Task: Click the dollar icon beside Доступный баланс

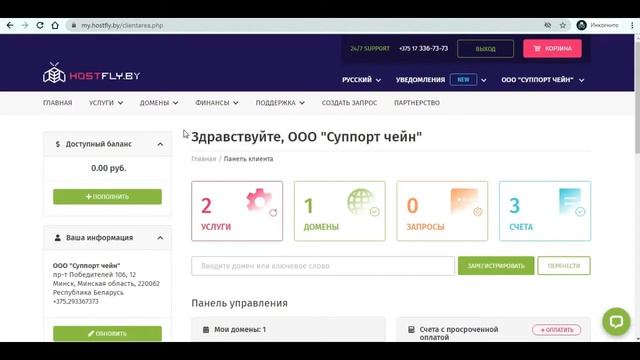Action: 58,144
